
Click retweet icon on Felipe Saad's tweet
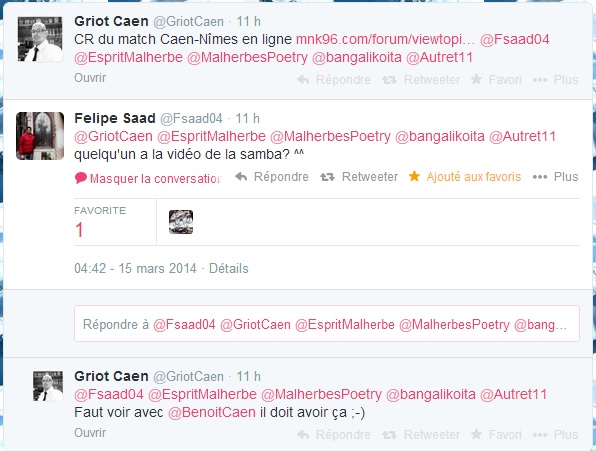[327, 177]
